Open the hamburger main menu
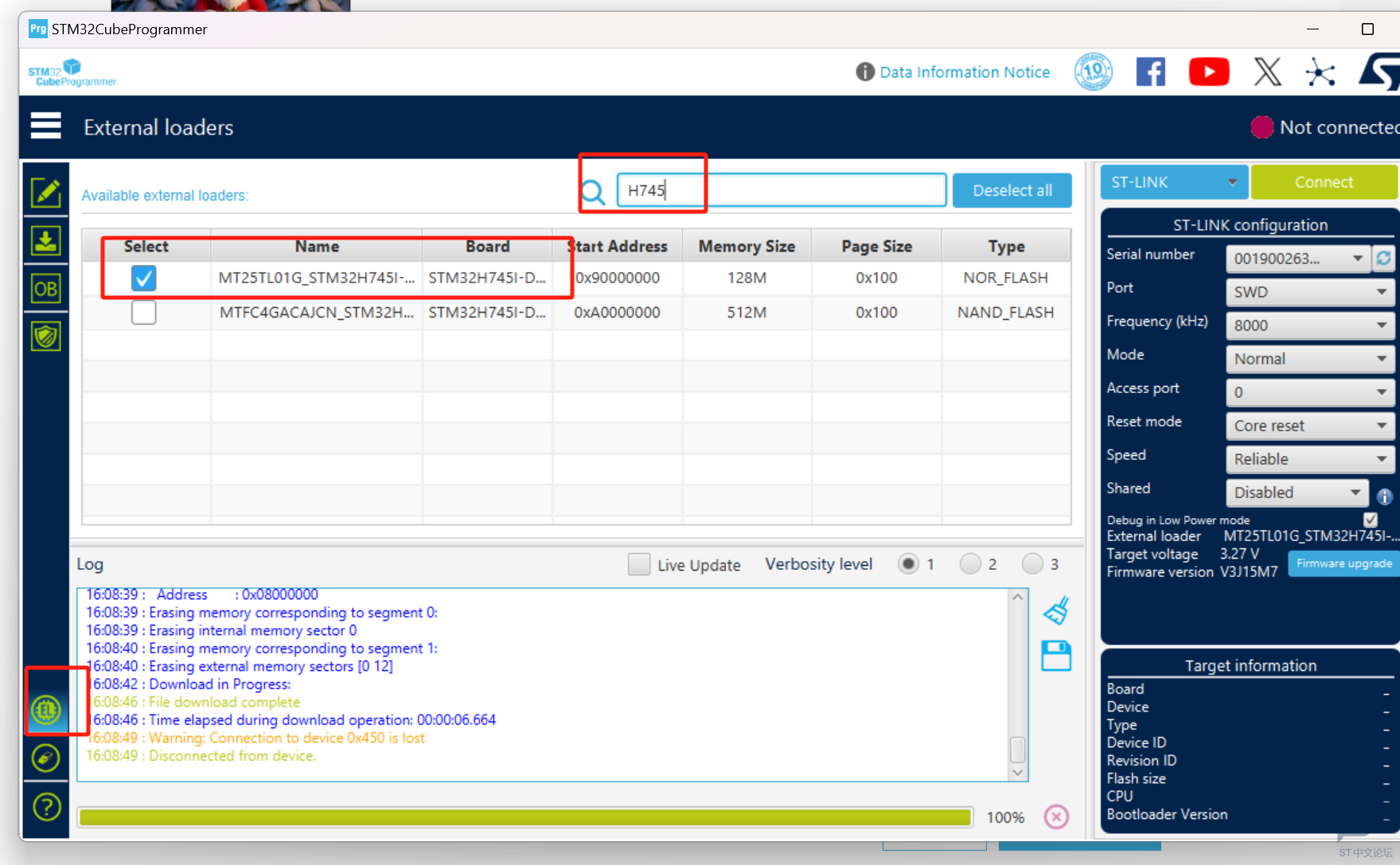This screenshot has width=1400, height=865. [x=45, y=126]
